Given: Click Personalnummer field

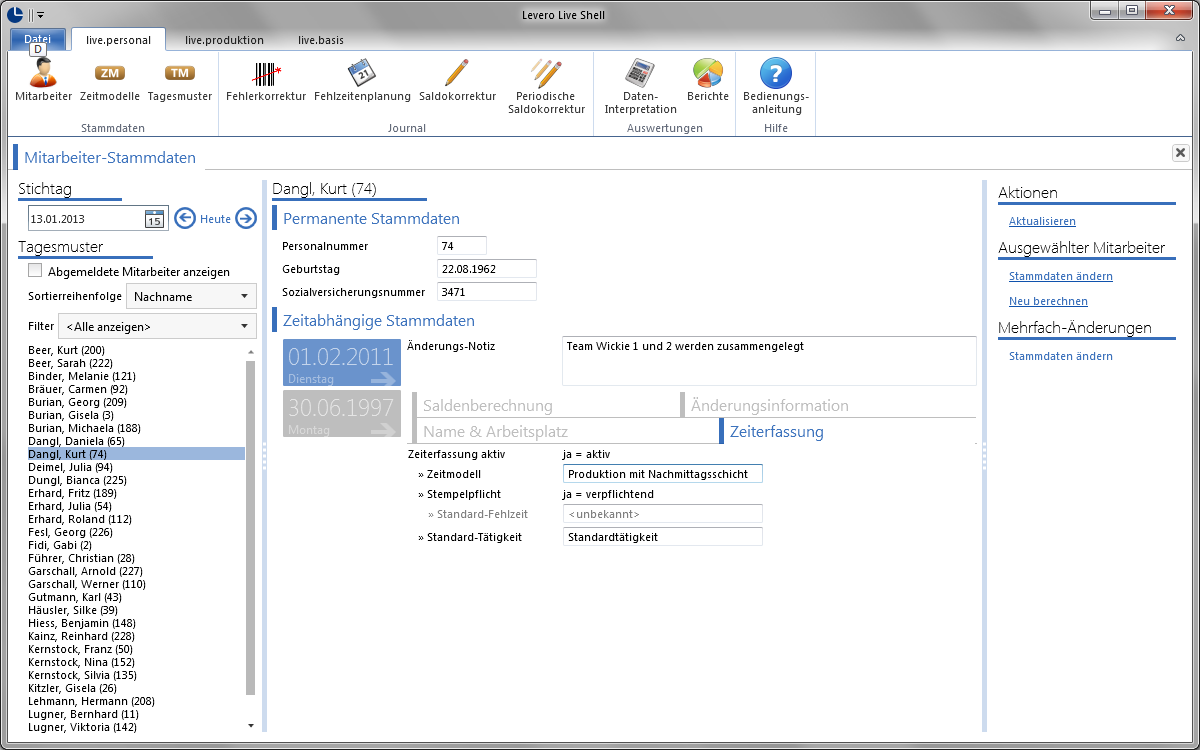Looking at the screenshot, I should tap(462, 245).
